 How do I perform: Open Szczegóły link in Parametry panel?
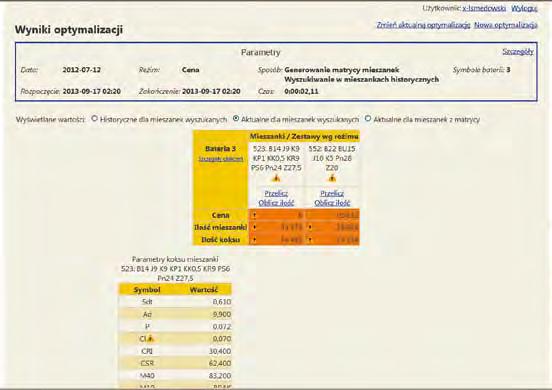tap(518, 51)
